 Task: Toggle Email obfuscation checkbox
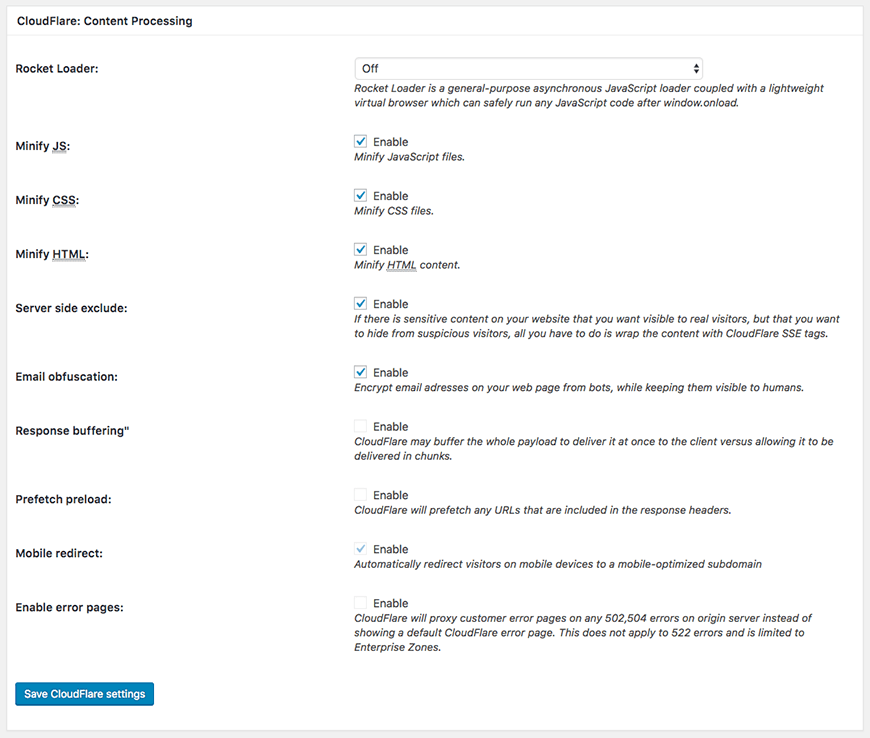pos(361,373)
